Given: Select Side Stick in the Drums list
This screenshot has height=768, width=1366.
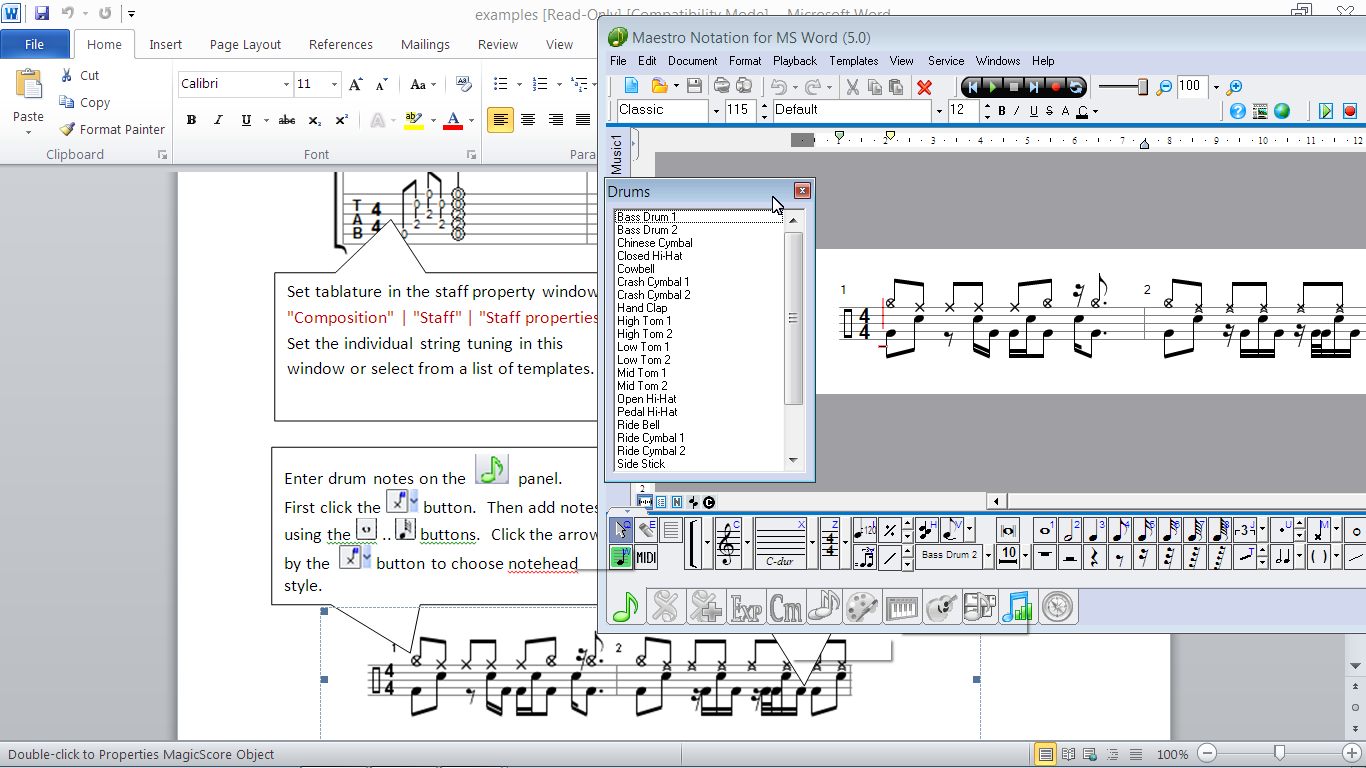Looking at the screenshot, I should [x=699, y=464].
